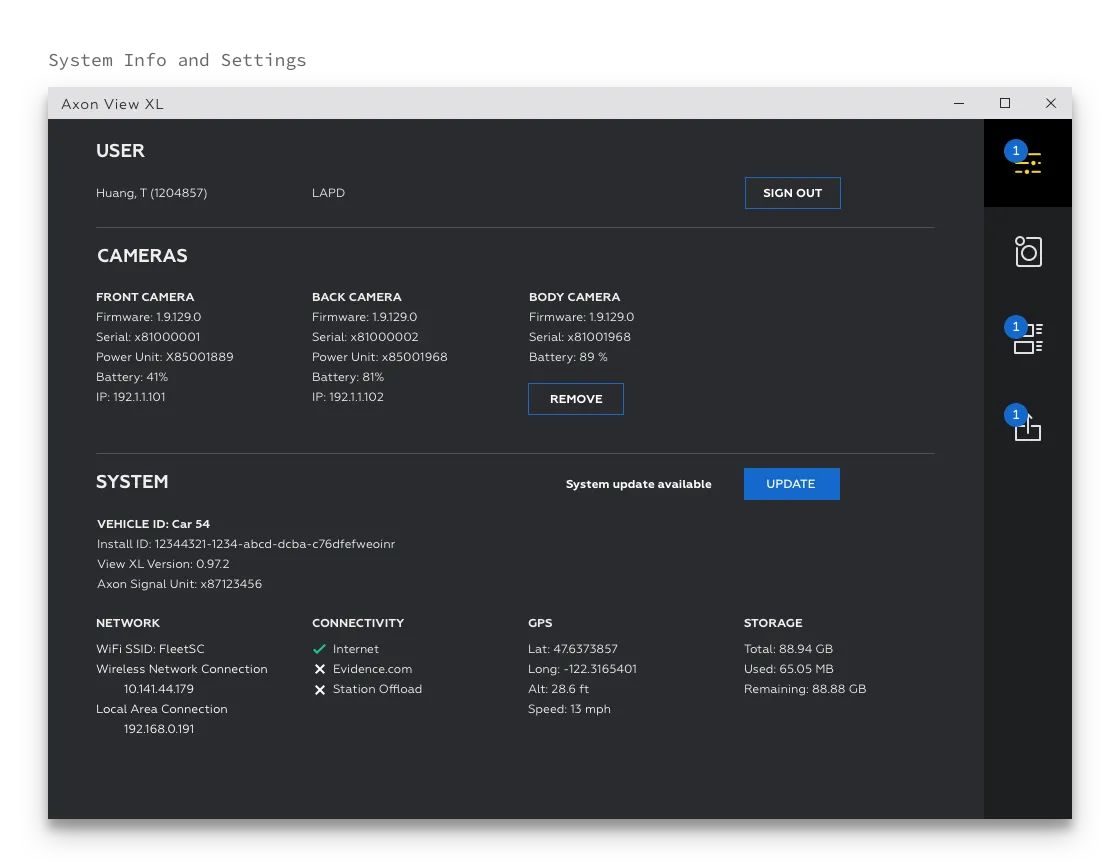Click the Evidence.com connectivity label
The width and height of the screenshot is (1120, 867).
tap(372, 668)
